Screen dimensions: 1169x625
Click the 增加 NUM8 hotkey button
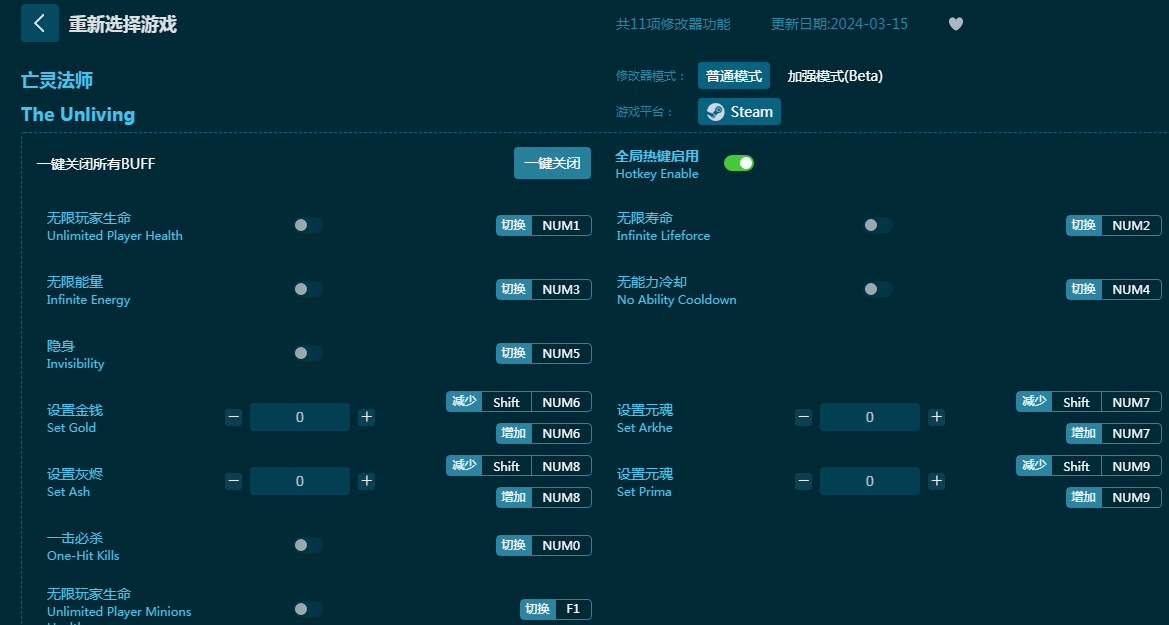pos(543,497)
